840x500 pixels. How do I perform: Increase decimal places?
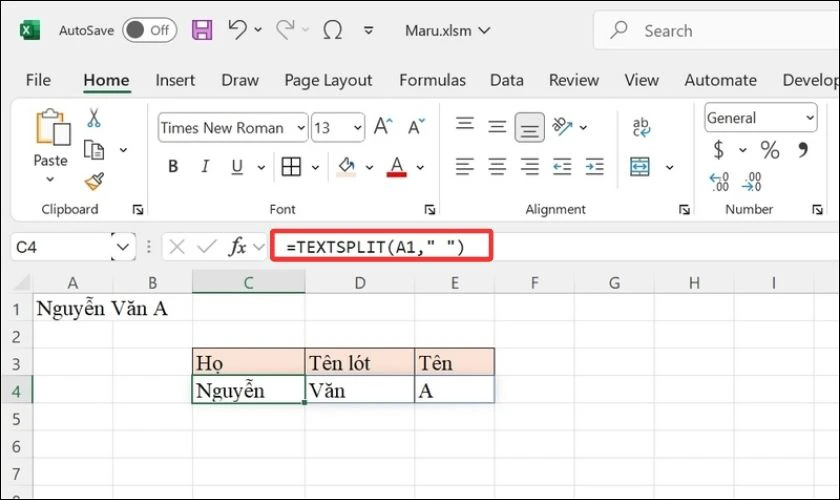pyautogui.click(x=719, y=182)
